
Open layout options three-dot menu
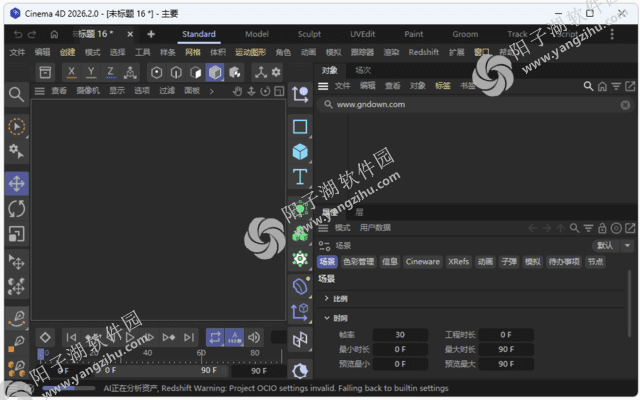(x=612, y=34)
